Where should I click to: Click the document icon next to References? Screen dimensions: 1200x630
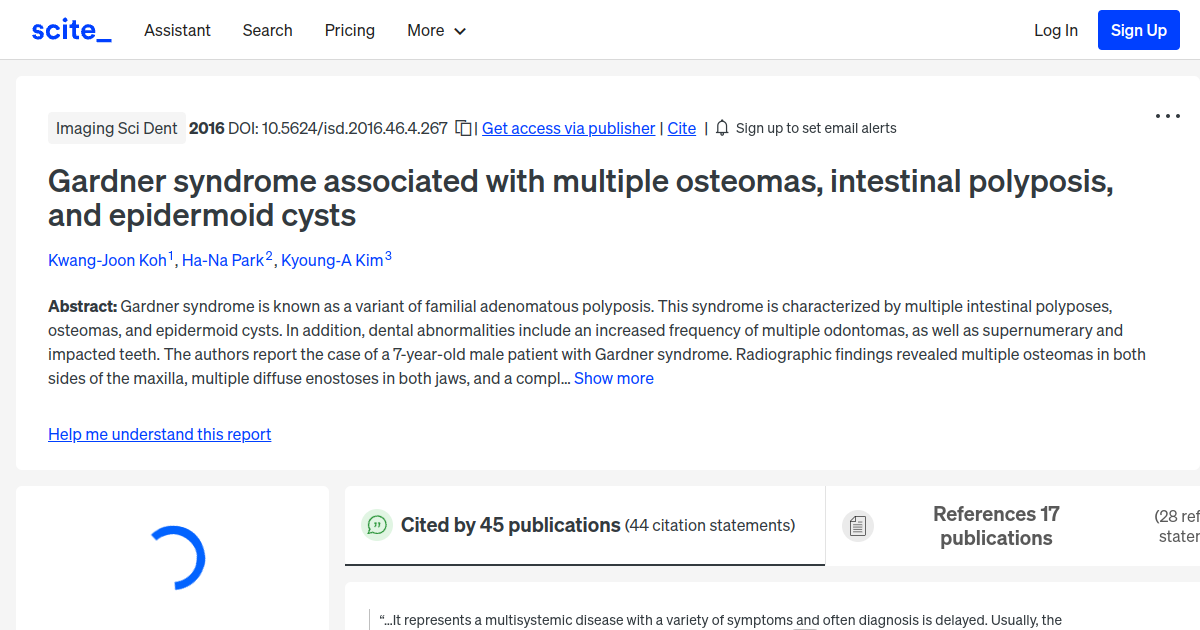coord(858,525)
